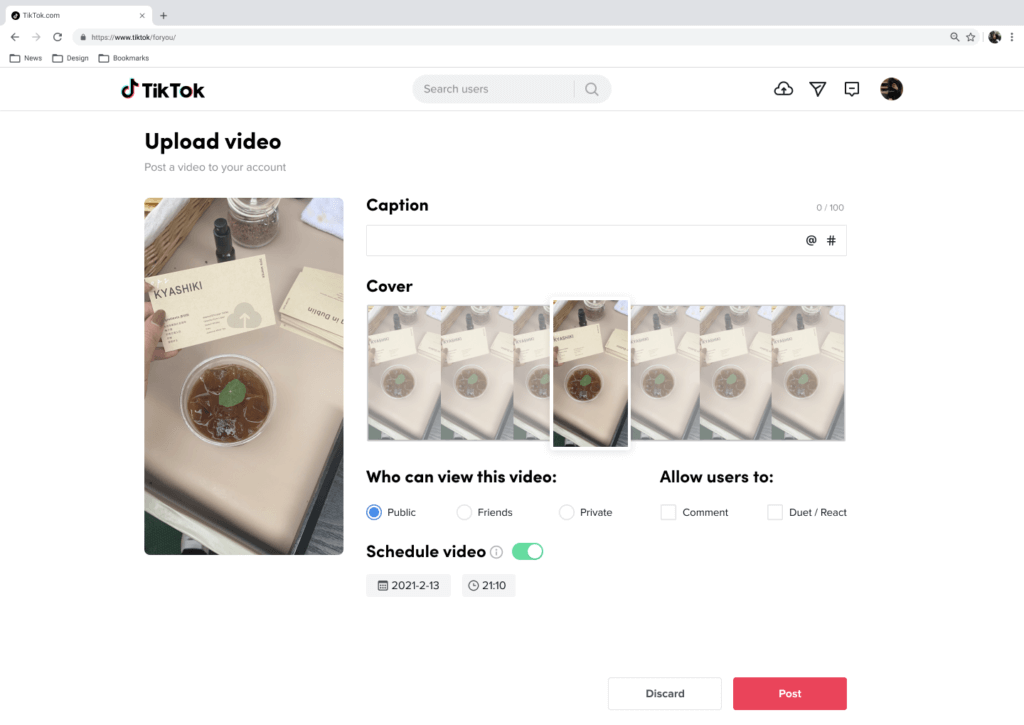The width and height of the screenshot is (1024, 725).
Task: Open the inbox notifications icon
Action: (x=852, y=89)
